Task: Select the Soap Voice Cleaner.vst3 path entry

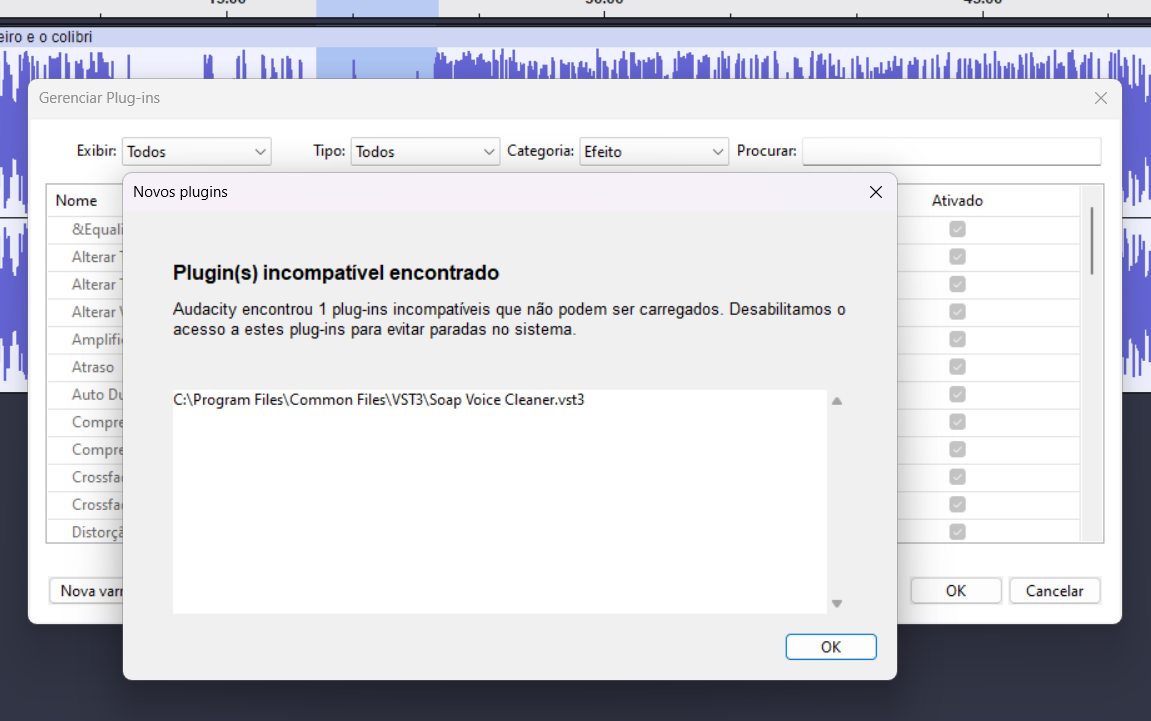Action: [x=378, y=400]
